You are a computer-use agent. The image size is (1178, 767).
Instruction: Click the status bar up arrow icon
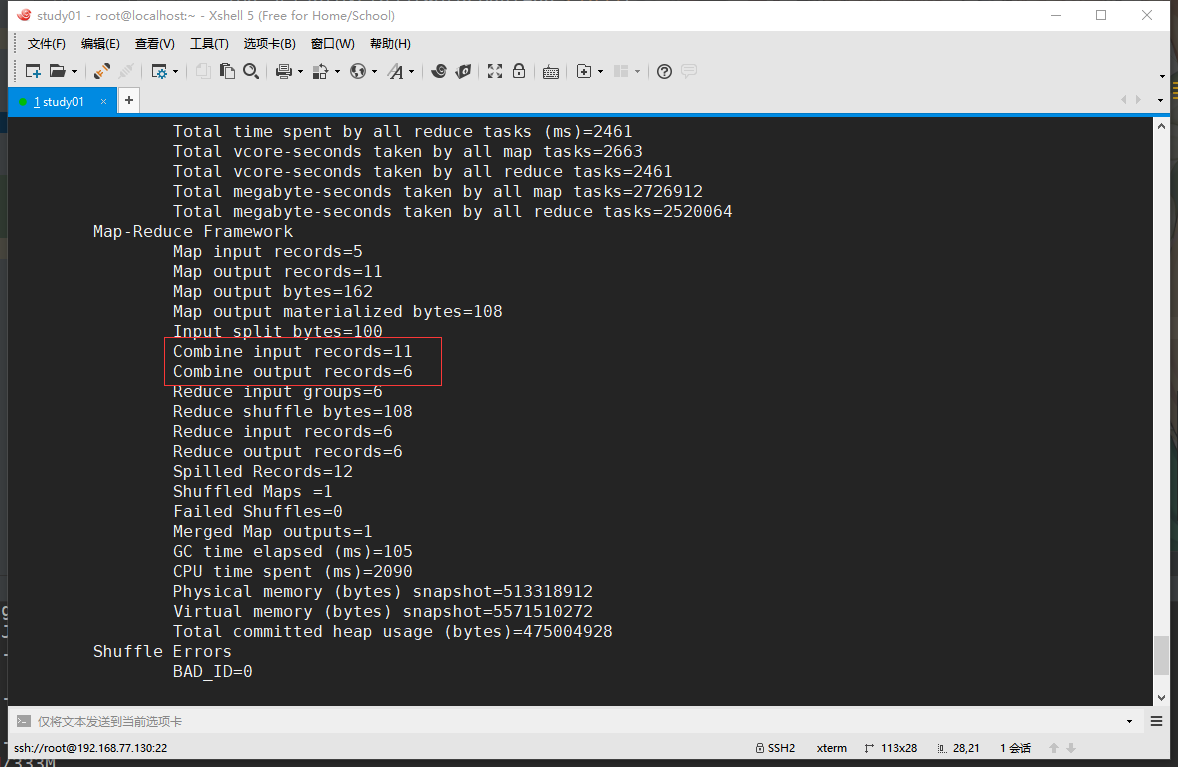[x=1054, y=748]
